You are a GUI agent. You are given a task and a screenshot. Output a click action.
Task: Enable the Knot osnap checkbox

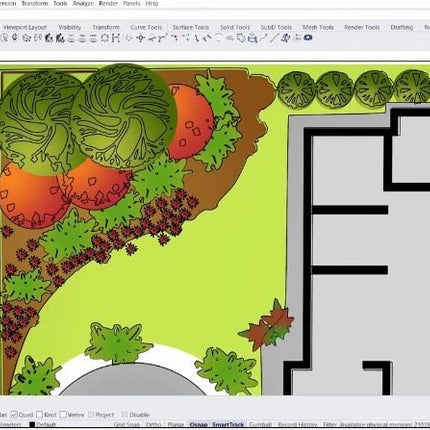[39, 414]
